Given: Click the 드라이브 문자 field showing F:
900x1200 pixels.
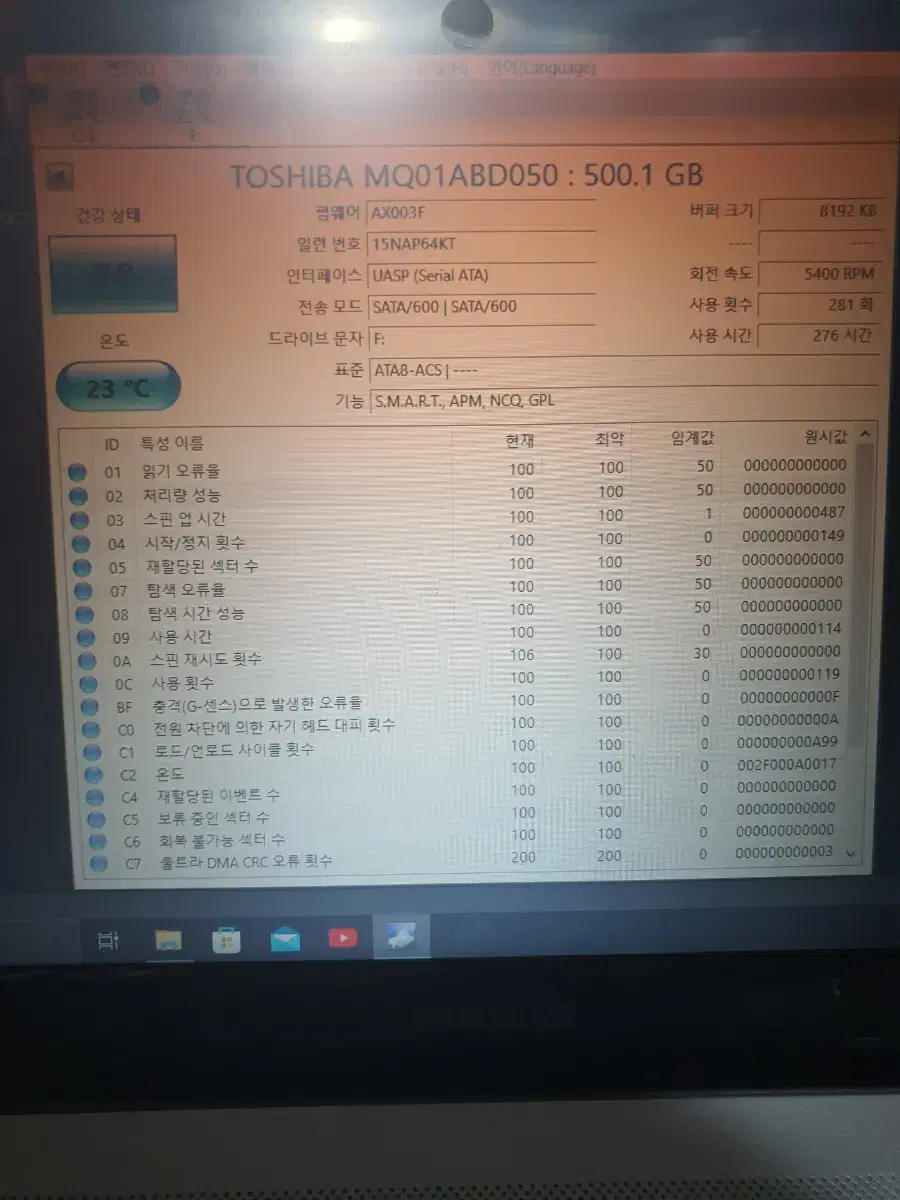Looking at the screenshot, I should click(482, 338).
